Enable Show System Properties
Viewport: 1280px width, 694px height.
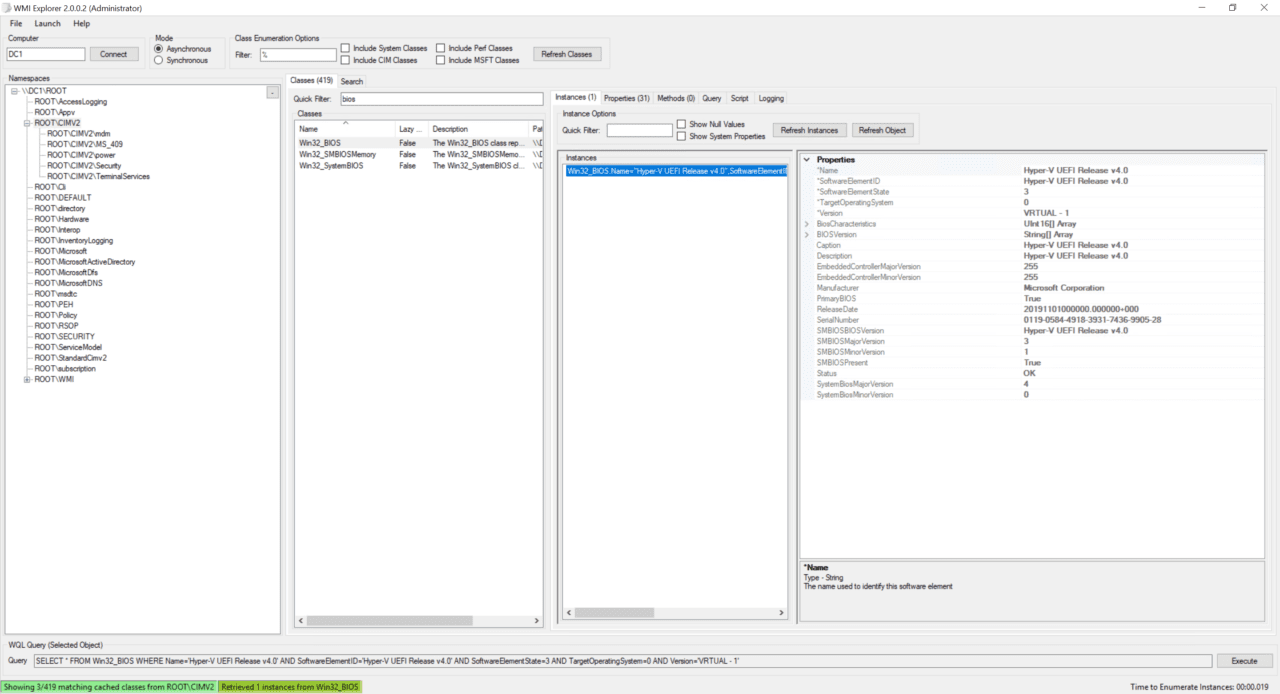[680, 134]
